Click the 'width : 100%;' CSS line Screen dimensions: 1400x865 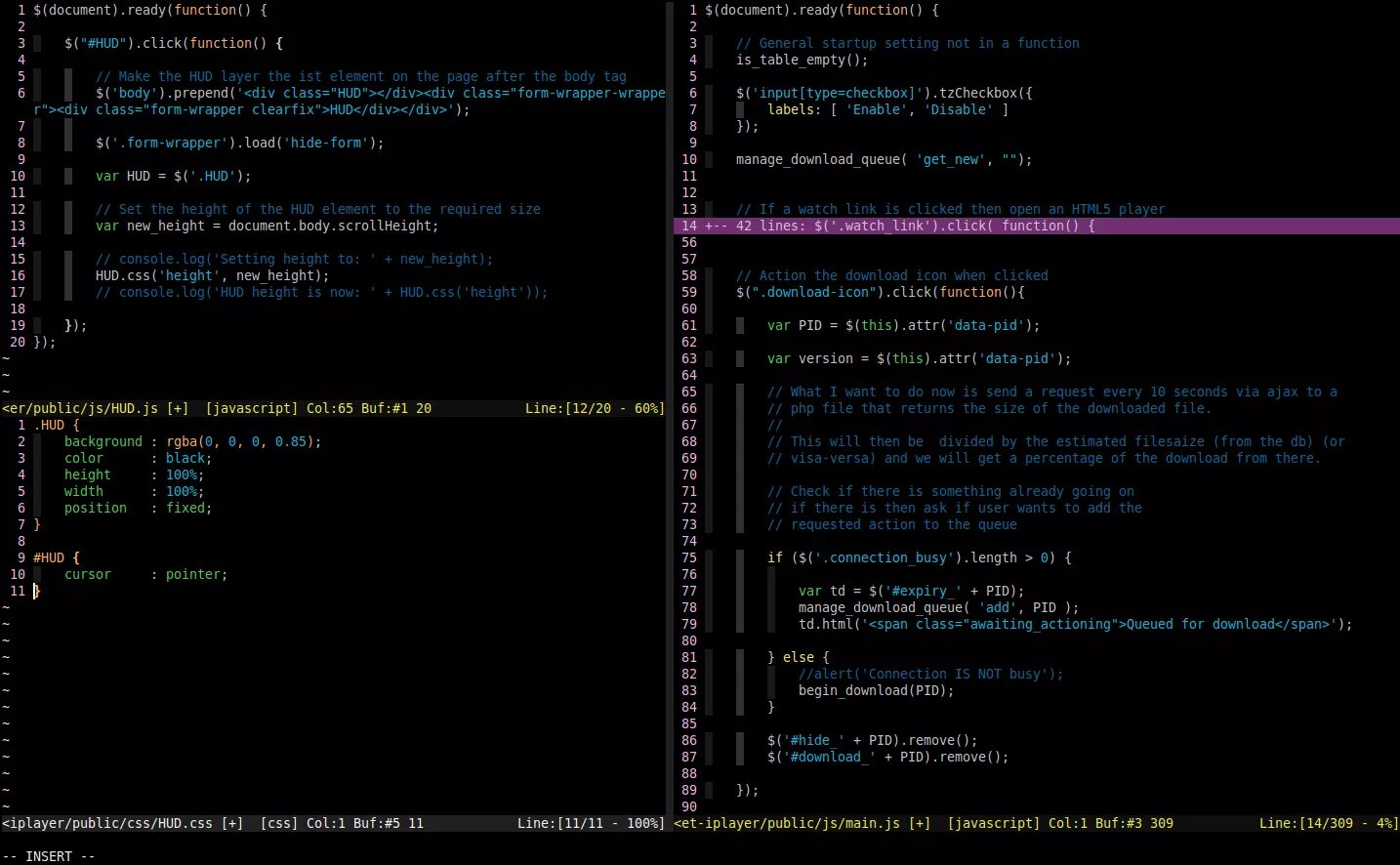[x=135, y=491]
